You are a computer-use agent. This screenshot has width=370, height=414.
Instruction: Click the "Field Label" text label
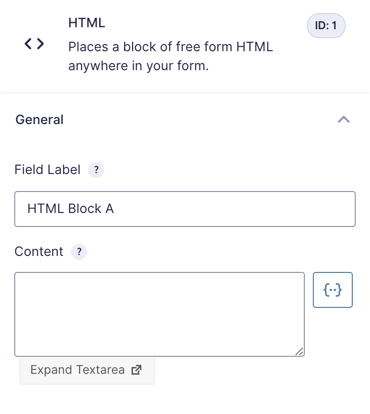47,170
